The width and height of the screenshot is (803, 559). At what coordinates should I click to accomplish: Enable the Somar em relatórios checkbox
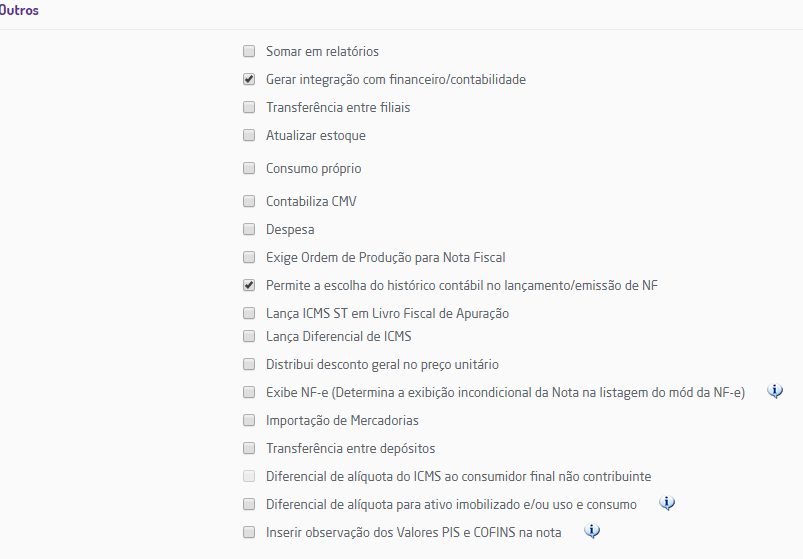coord(249,51)
